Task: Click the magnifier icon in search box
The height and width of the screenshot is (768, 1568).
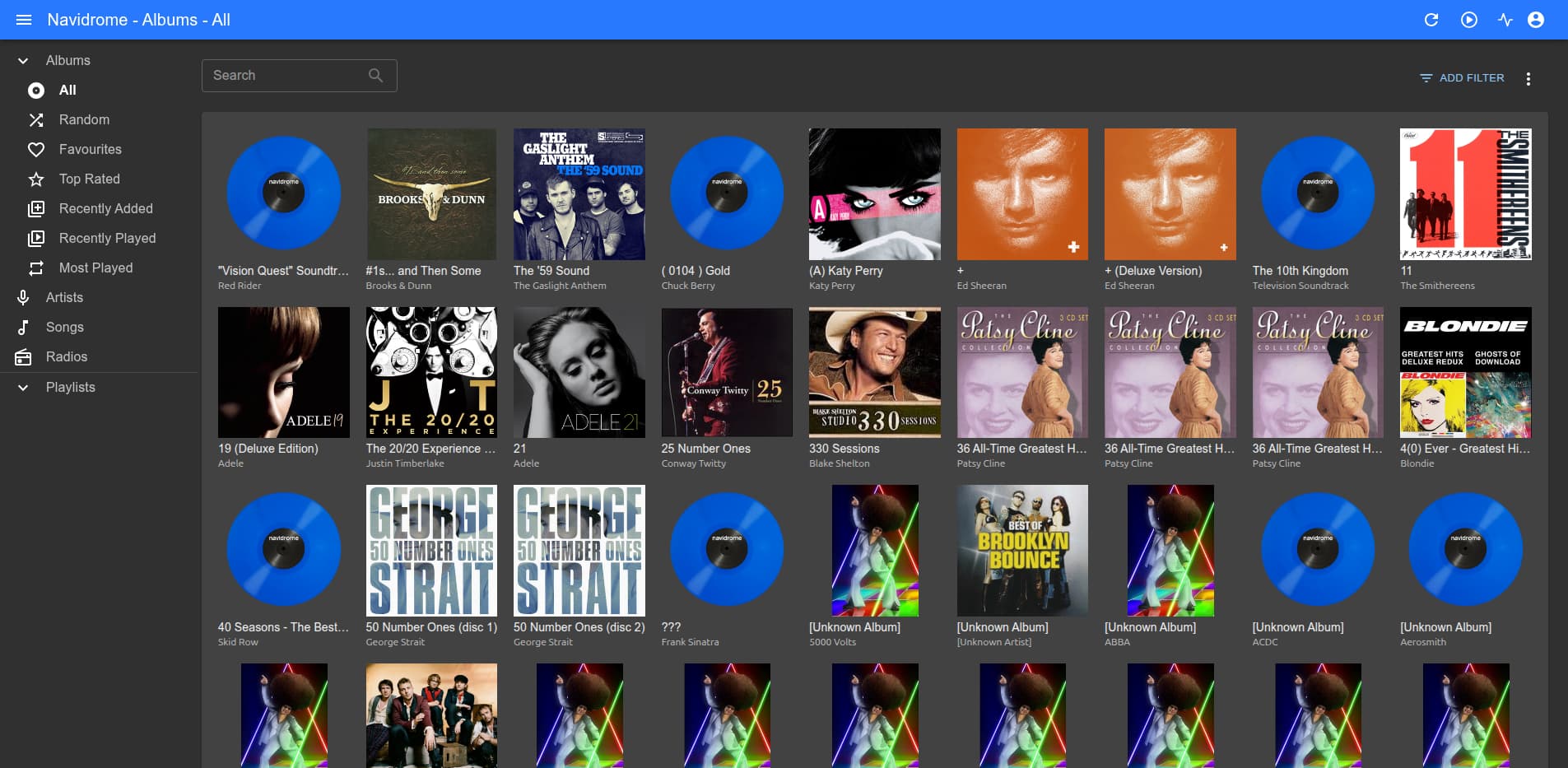Action: point(376,76)
